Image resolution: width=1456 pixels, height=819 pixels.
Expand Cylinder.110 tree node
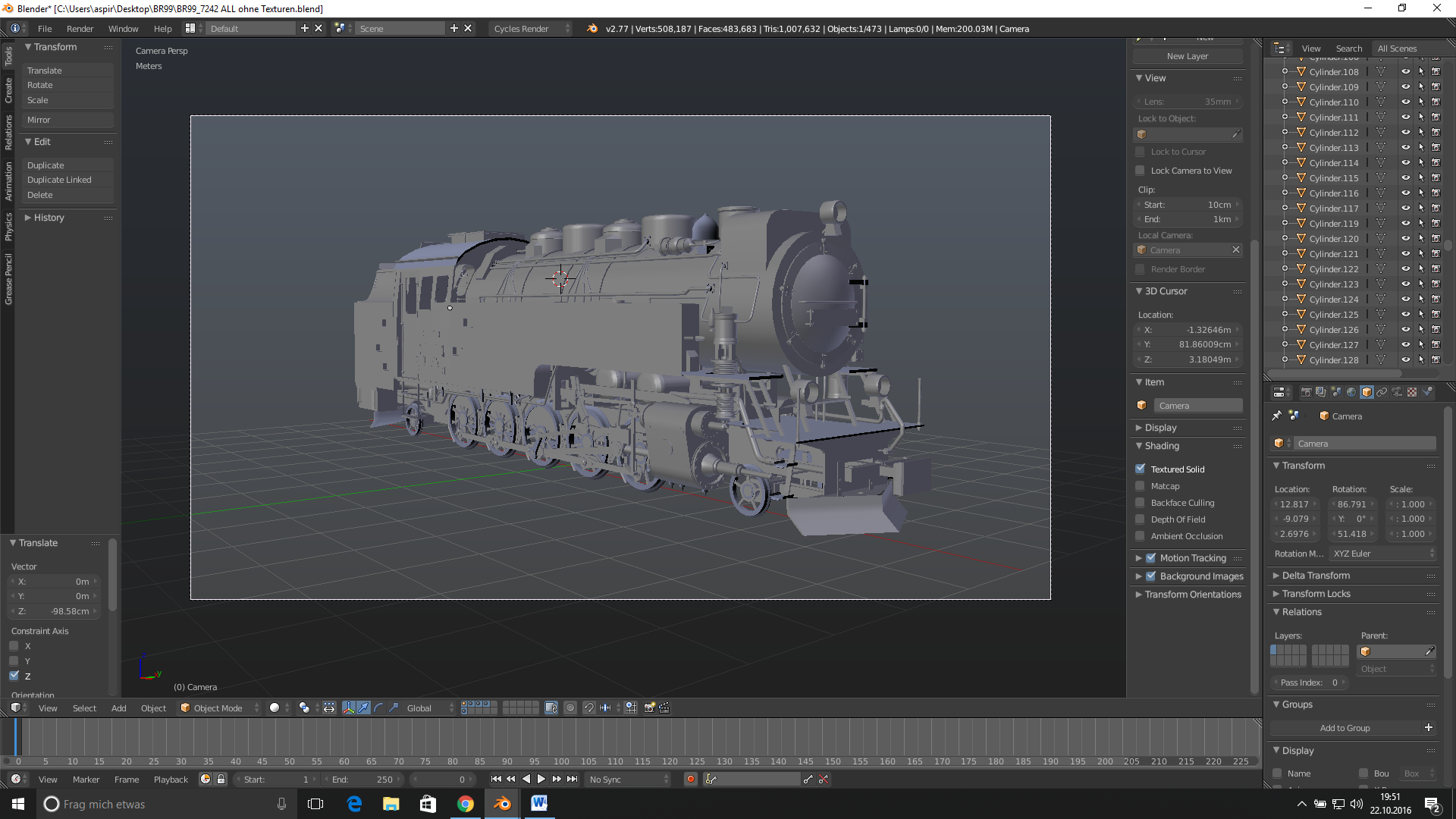(1285, 102)
